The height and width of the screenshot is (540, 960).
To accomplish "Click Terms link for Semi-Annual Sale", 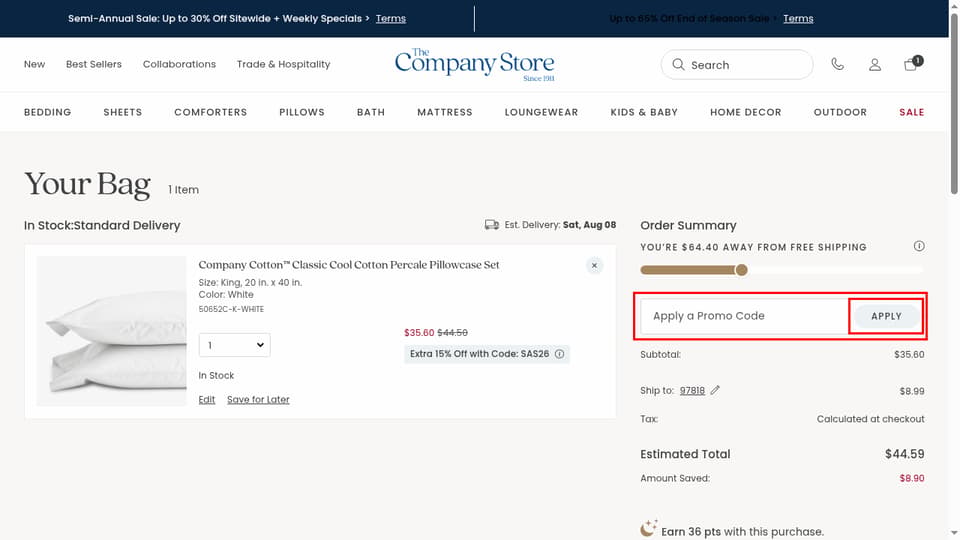I will click(x=391, y=18).
